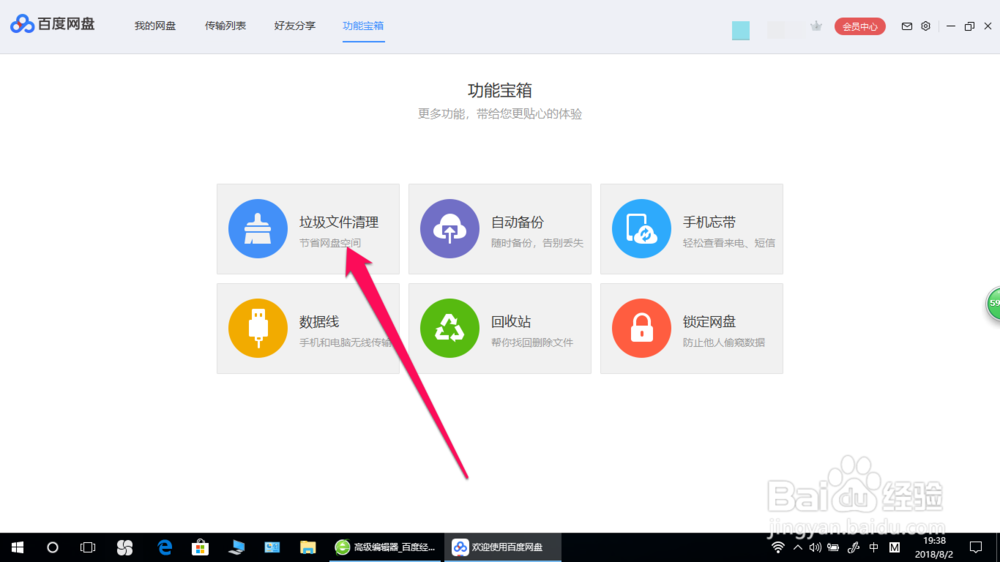Open the blue phone sync icon
1000x562 pixels.
pos(641,228)
